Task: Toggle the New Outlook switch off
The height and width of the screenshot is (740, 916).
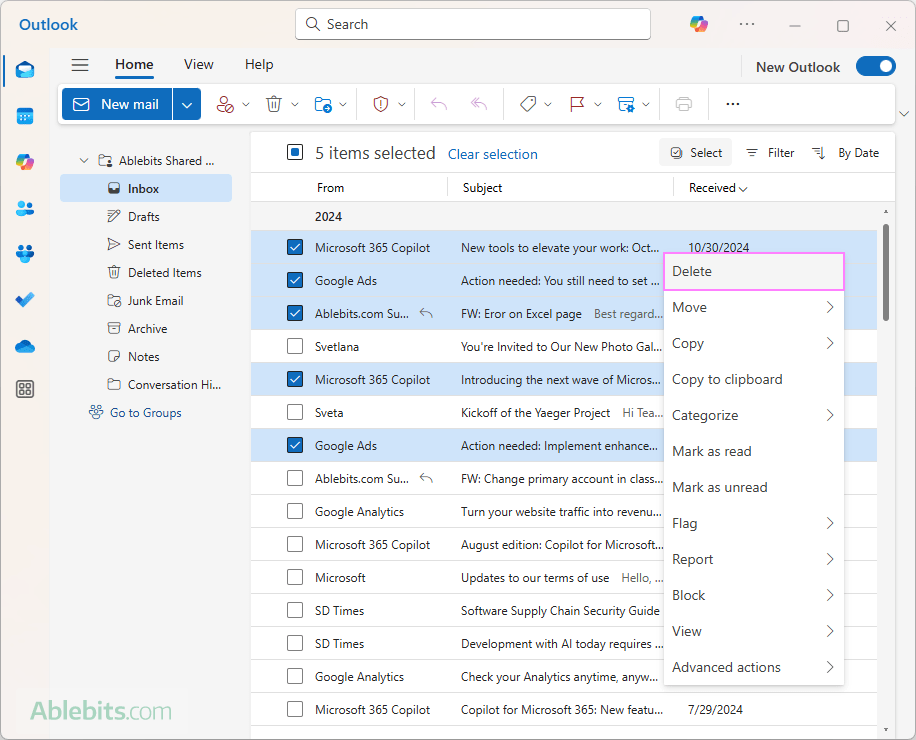Action: point(876,66)
